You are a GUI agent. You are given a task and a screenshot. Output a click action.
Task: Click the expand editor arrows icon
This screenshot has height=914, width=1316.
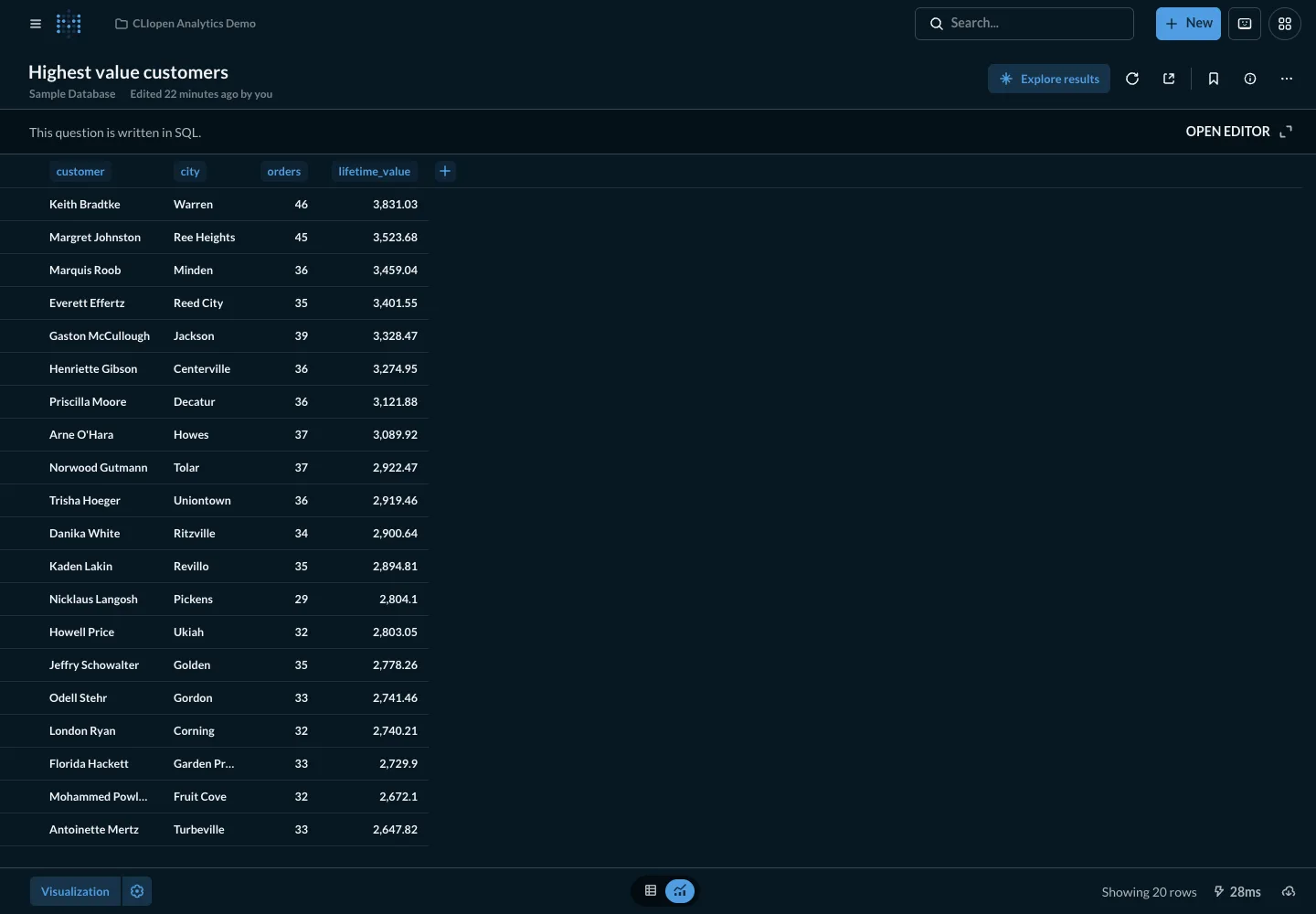point(1286,132)
